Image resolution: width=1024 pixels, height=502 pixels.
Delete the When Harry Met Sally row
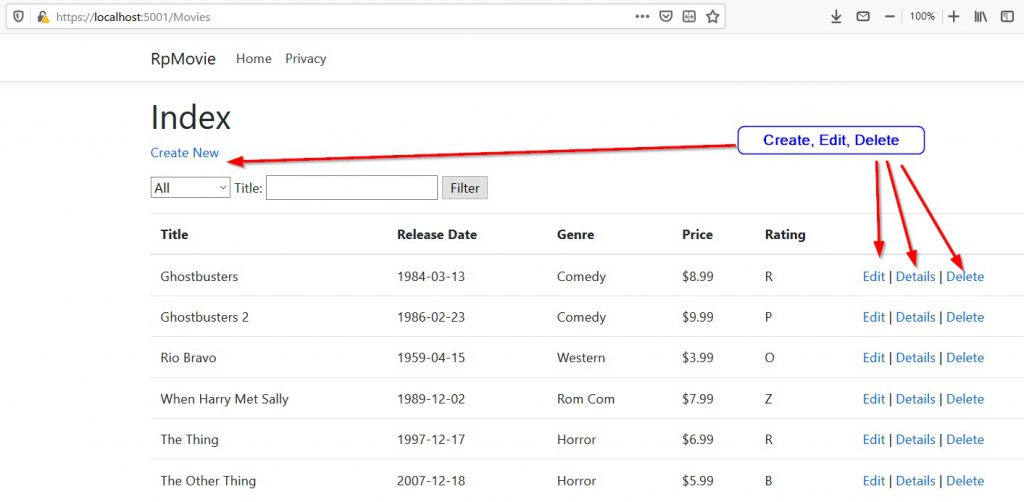[x=965, y=399]
